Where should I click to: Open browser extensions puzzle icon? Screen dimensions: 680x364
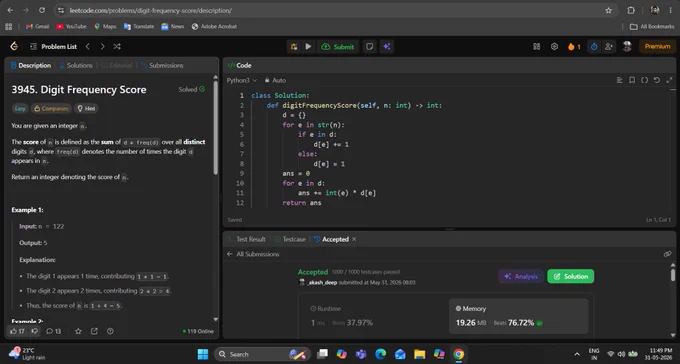631,10
